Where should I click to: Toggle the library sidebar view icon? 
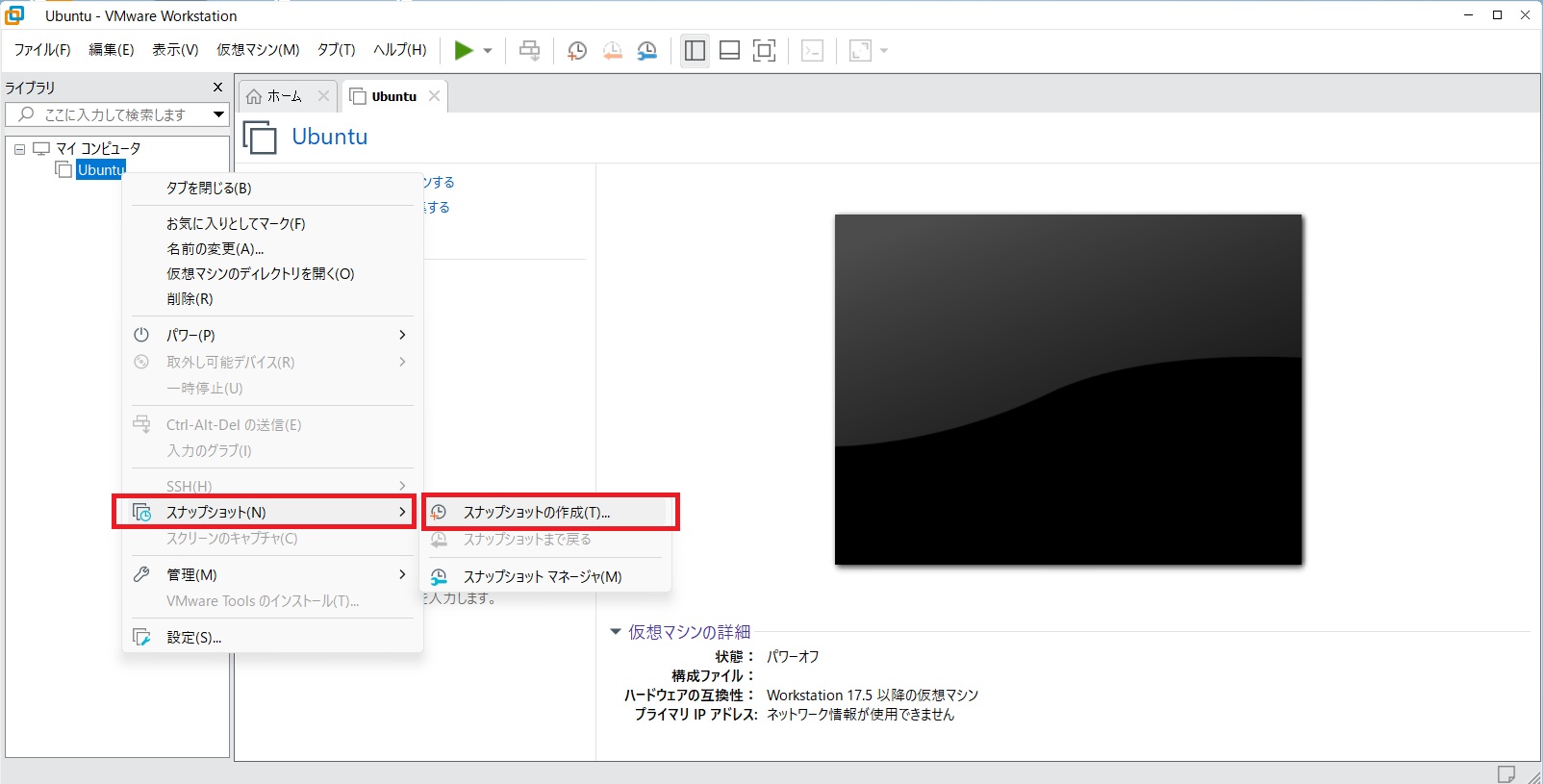coord(695,51)
